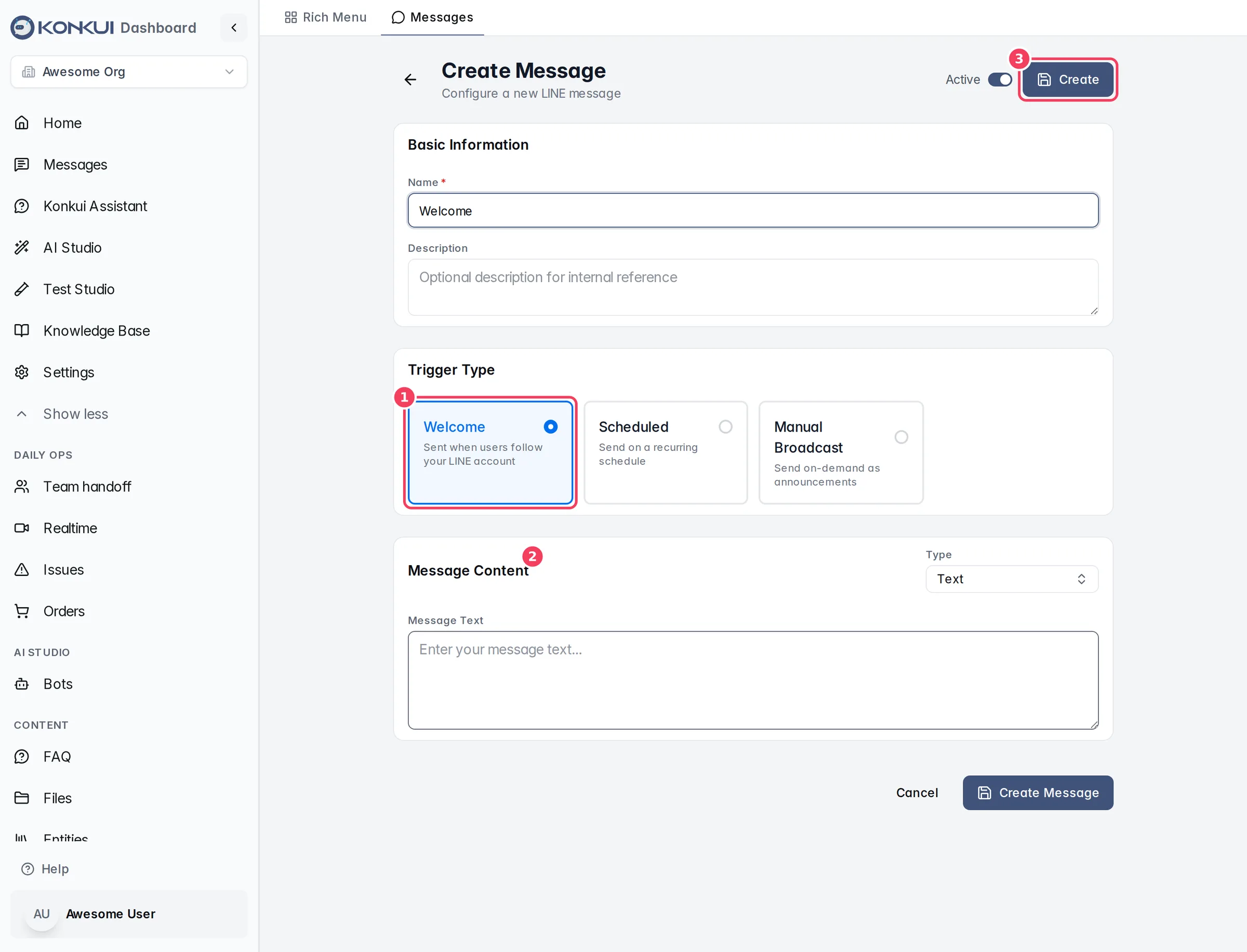Select the Scheduled trigger type
The height and width of the screenshot is (952, 1247).
click(666, 452)
